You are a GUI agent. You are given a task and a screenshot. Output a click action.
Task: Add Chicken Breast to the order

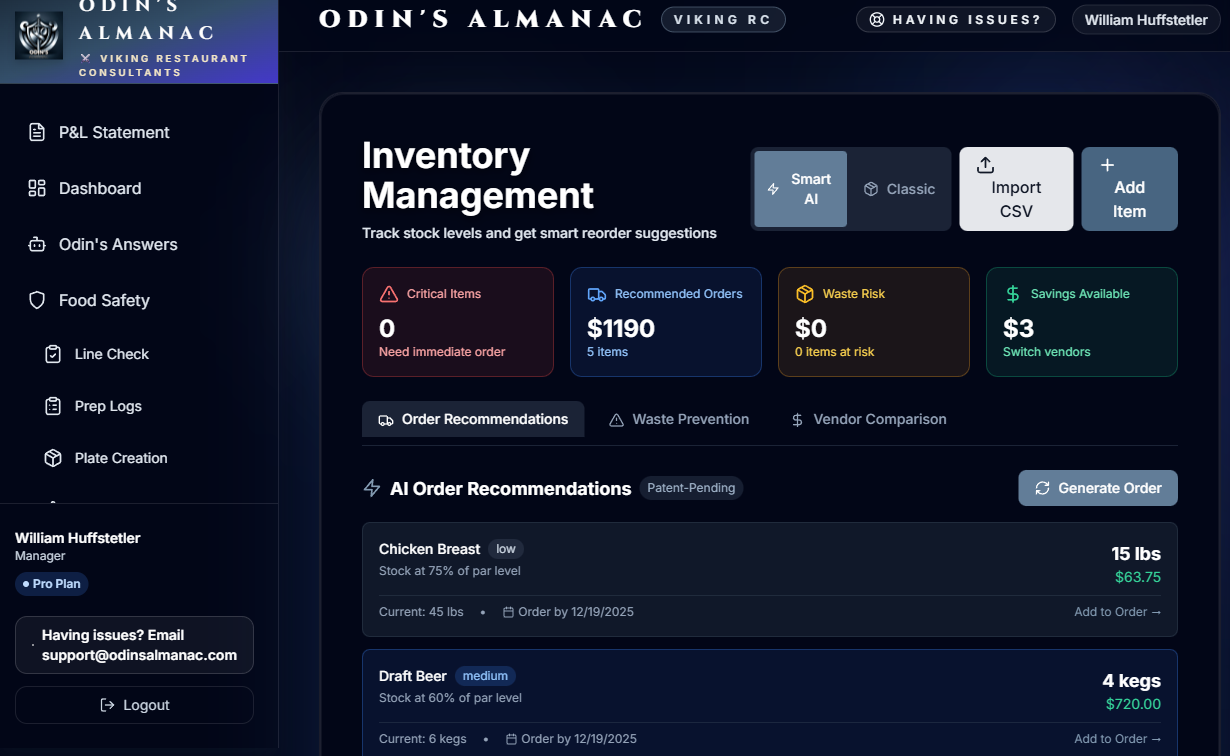tap(1117, 612)
